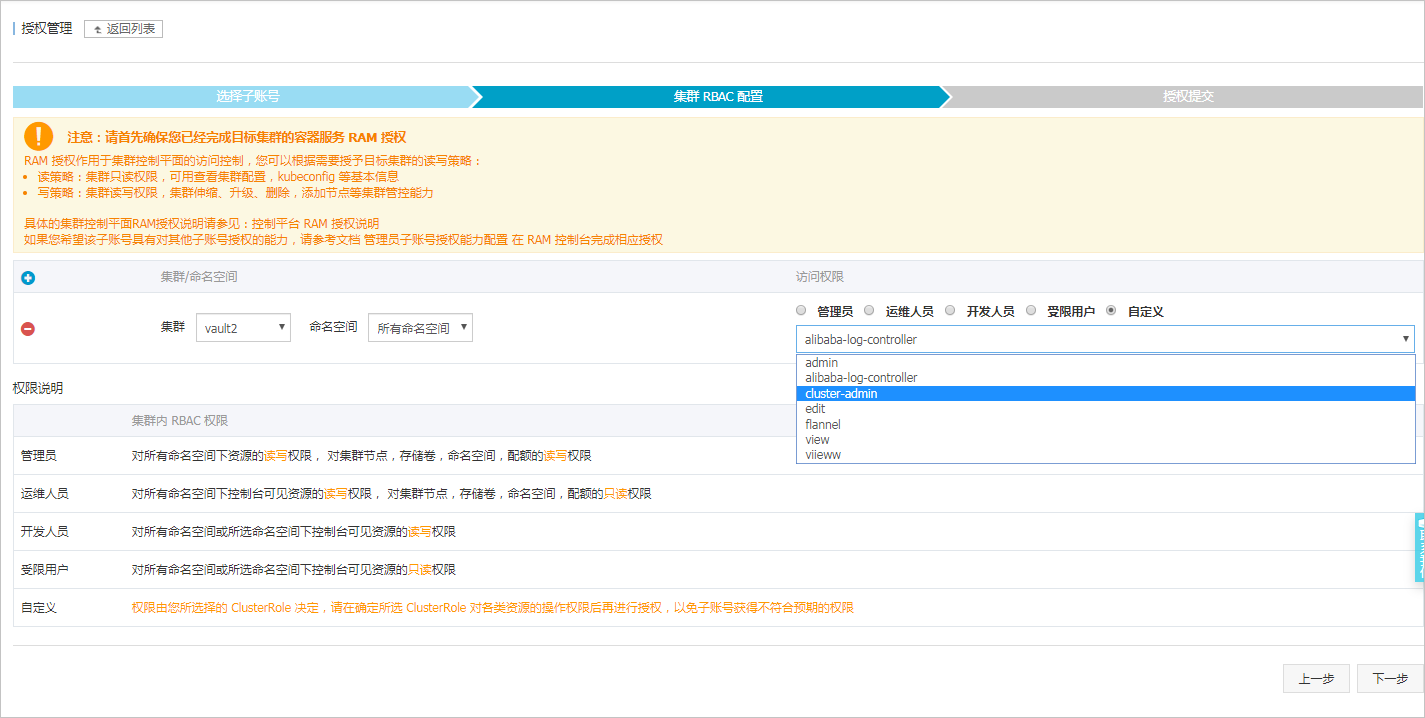
Task: Click the 集群/命名空间 column header
Action: (199, 277)
